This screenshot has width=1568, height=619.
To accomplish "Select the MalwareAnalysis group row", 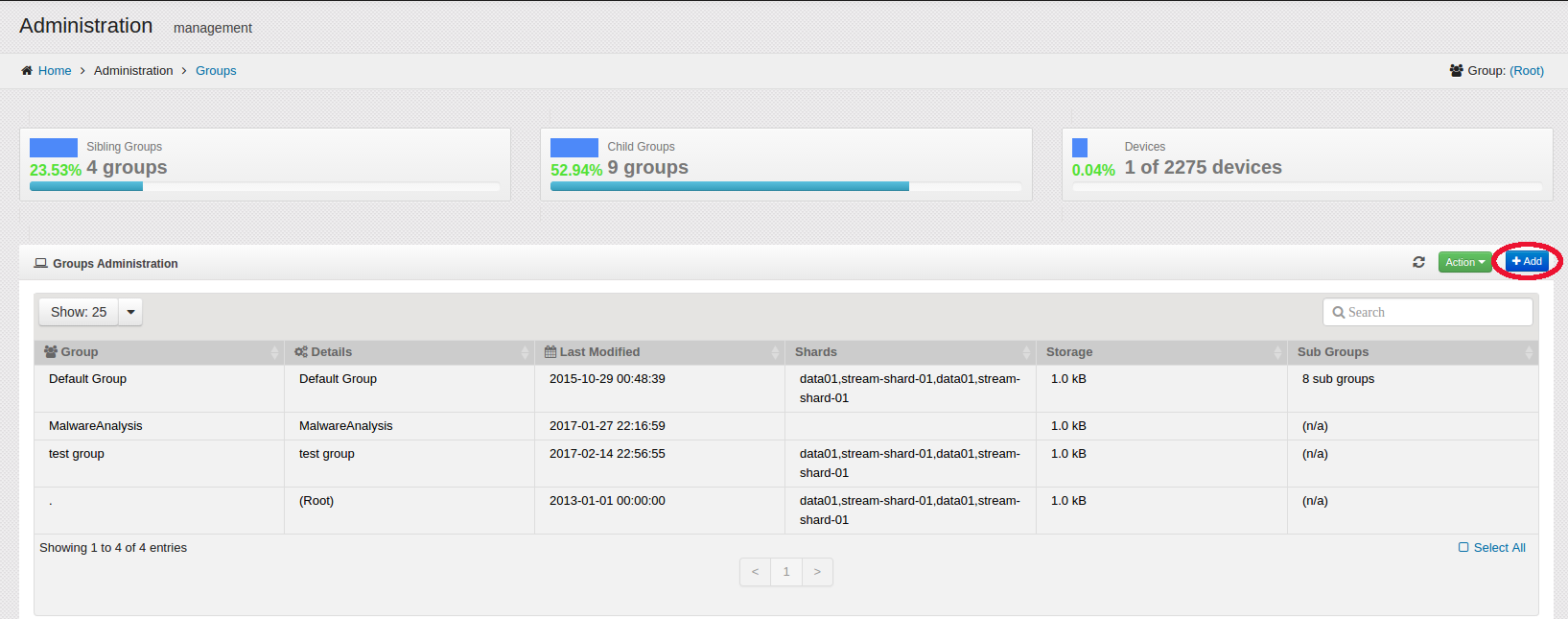I will coord(96,426).
